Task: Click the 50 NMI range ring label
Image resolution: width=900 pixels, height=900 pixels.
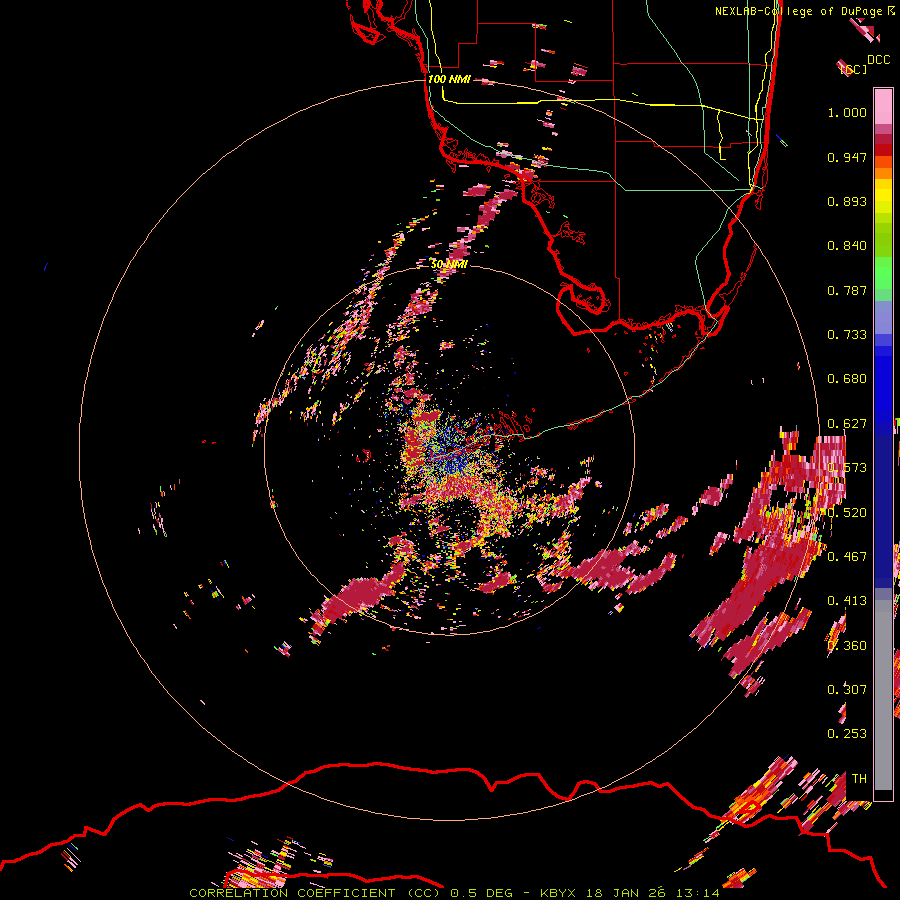Action: 449,264
